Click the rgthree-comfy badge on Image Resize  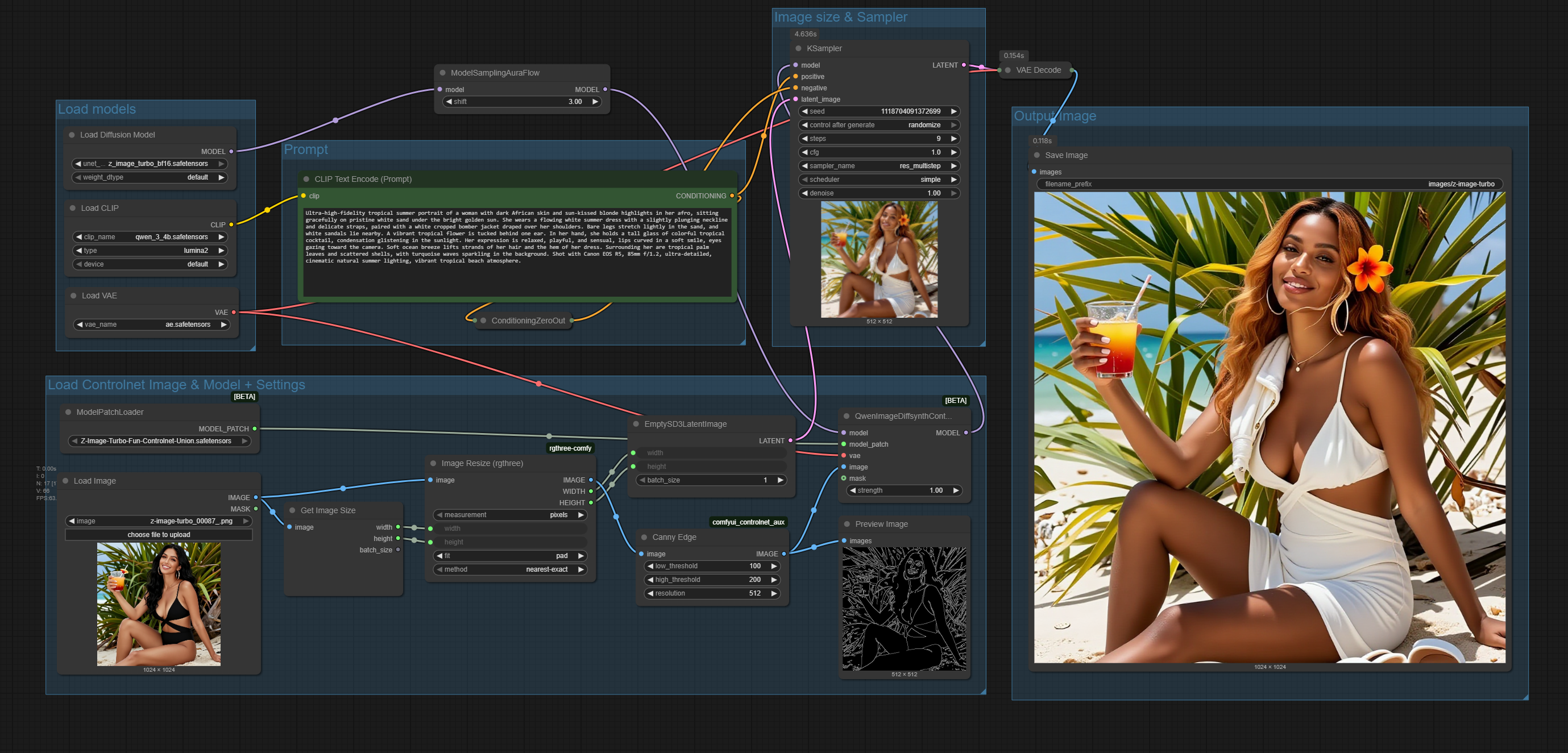570,448
